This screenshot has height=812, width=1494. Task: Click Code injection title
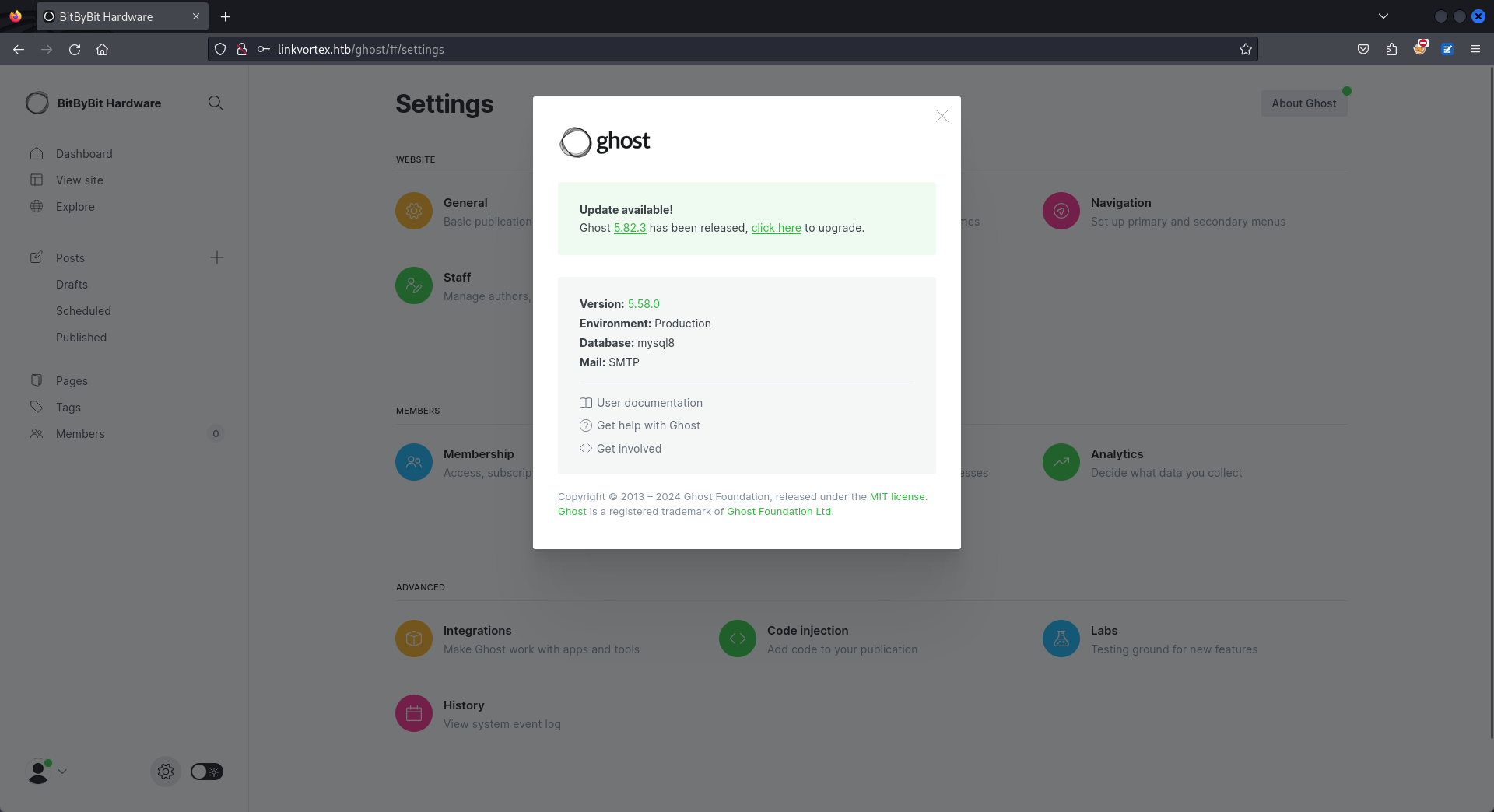click(808, 631)
